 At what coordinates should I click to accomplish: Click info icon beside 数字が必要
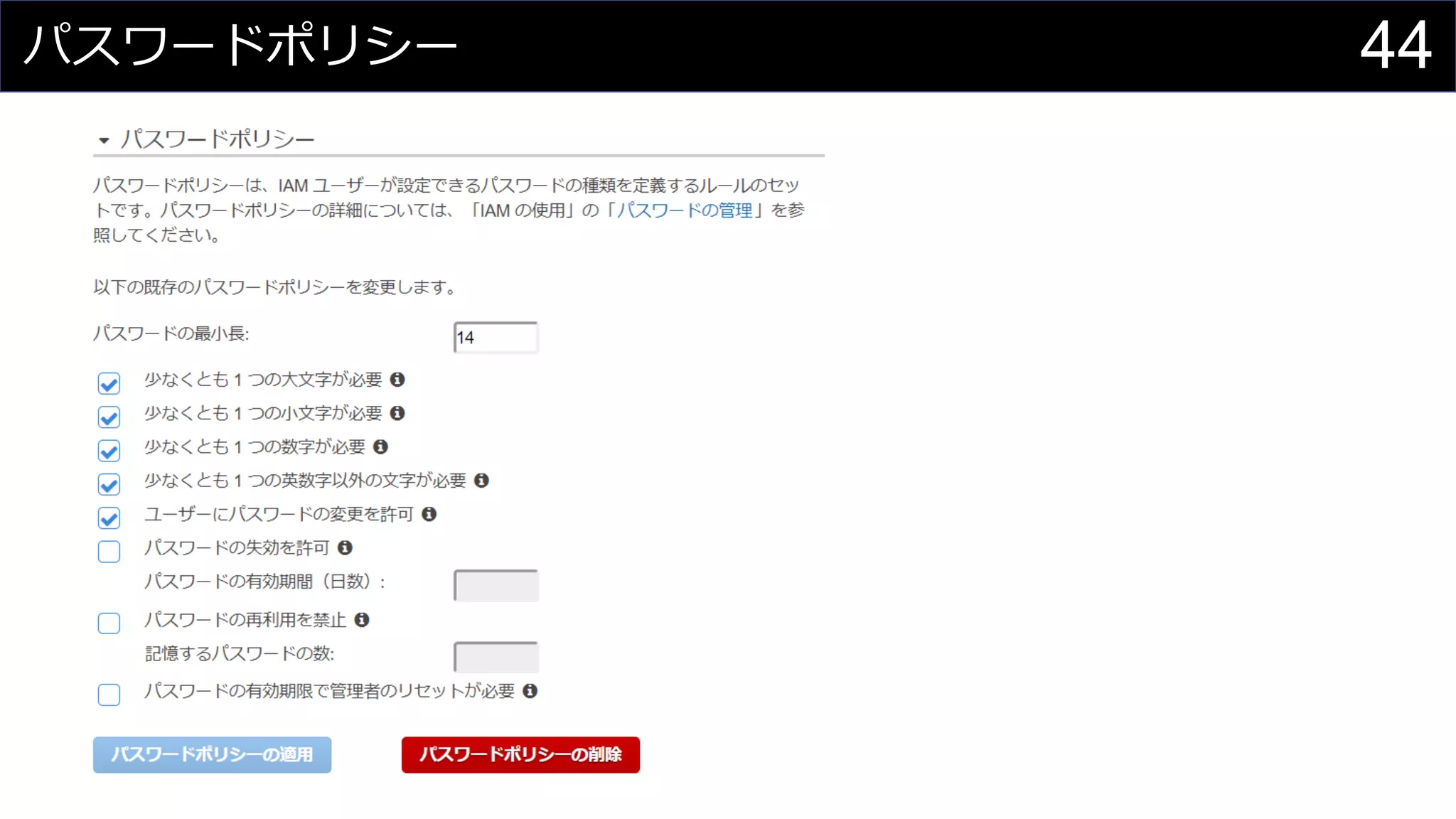pyautogui.click(x=380, y=446)
